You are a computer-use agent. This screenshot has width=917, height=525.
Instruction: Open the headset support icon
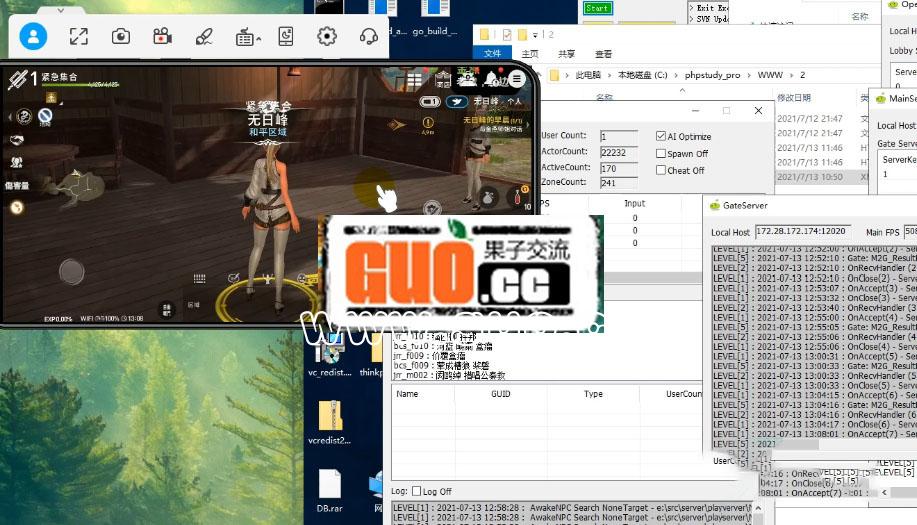point(368,37)
